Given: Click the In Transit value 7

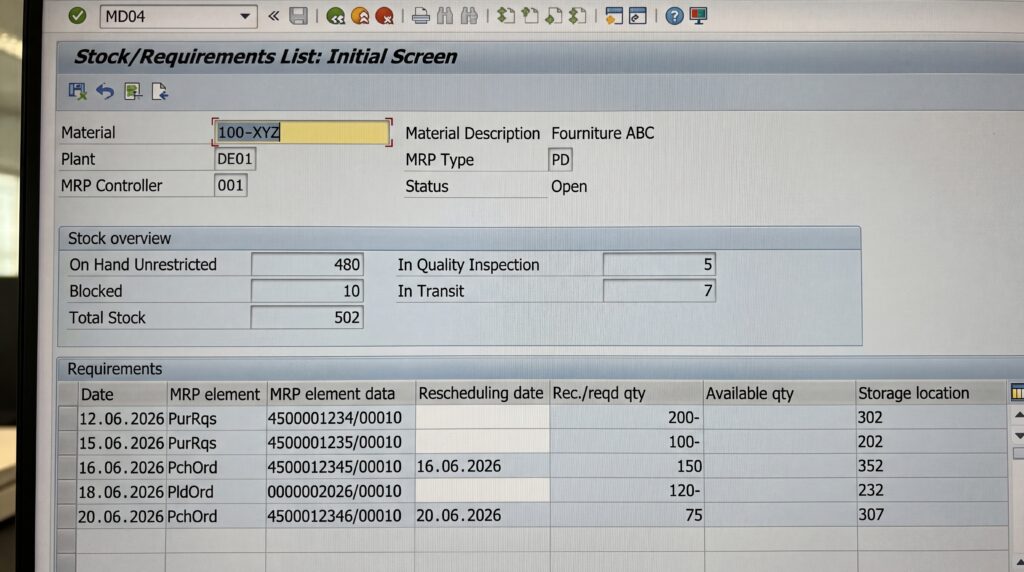Looking at the screenshot, I should 659,291.
